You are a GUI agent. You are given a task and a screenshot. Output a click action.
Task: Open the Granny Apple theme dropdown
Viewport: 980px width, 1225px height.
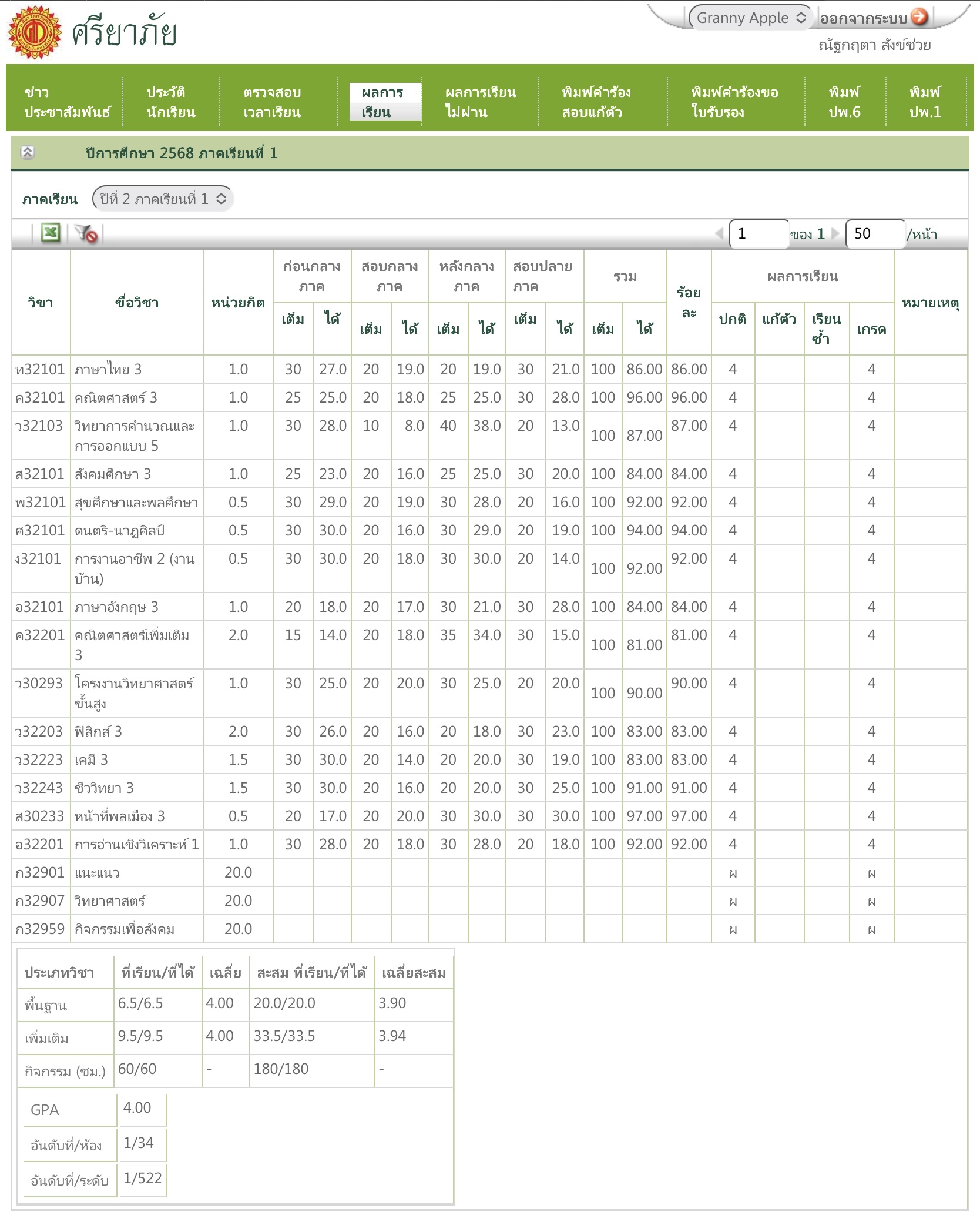point(751,18)
